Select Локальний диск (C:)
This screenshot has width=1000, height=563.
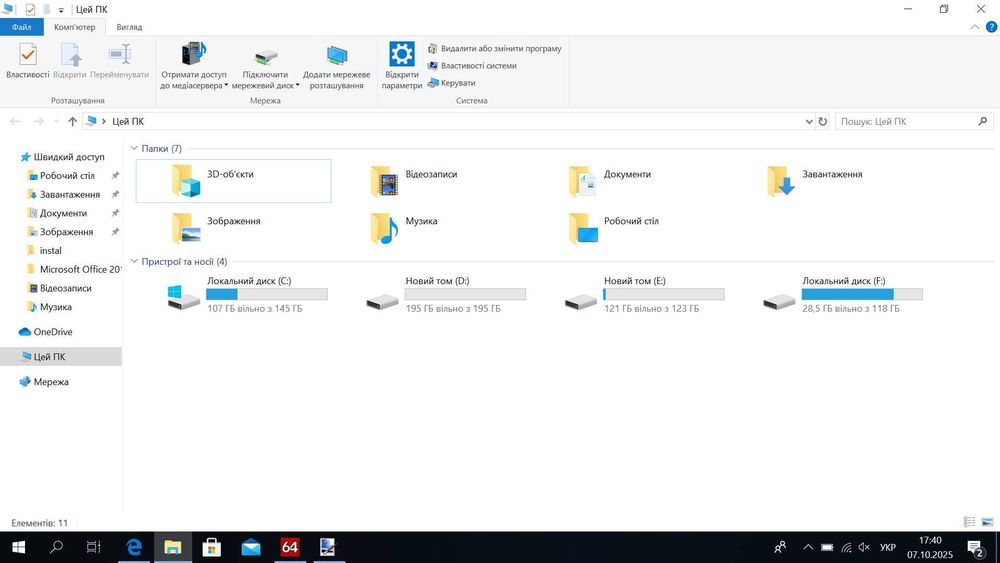247,295
